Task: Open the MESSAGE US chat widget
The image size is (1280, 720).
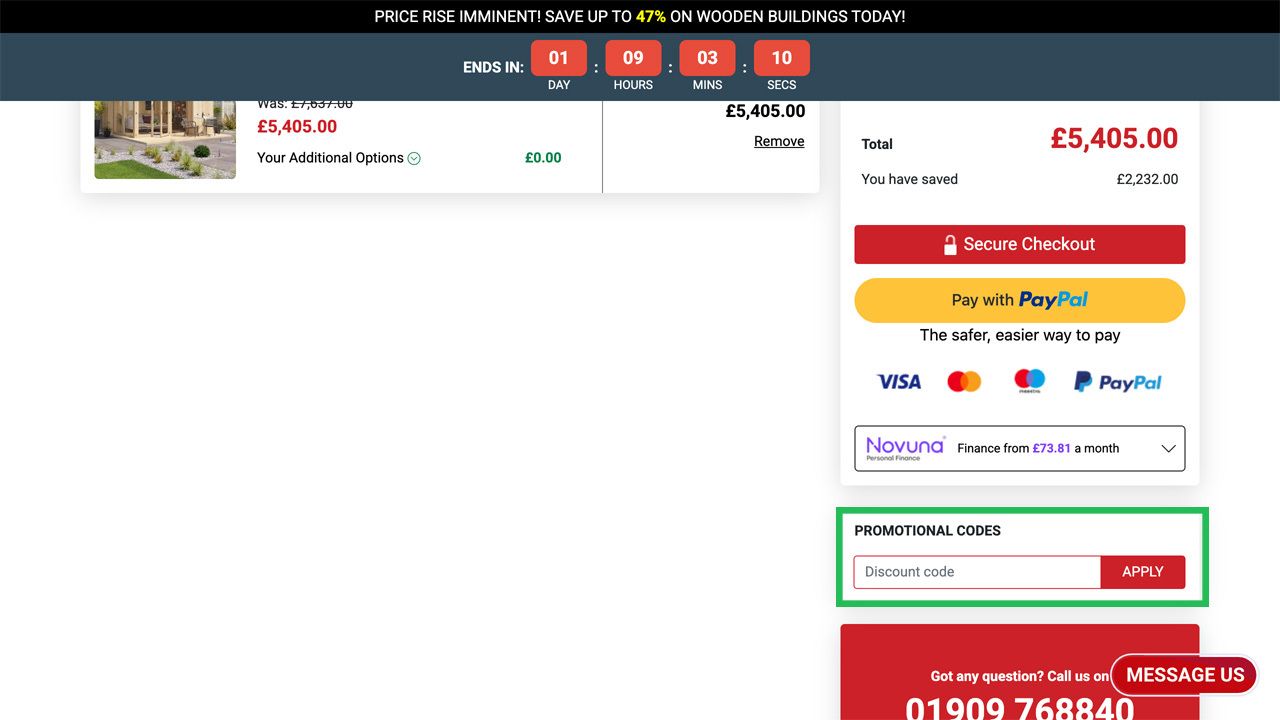Action: tap(1183, 674)
